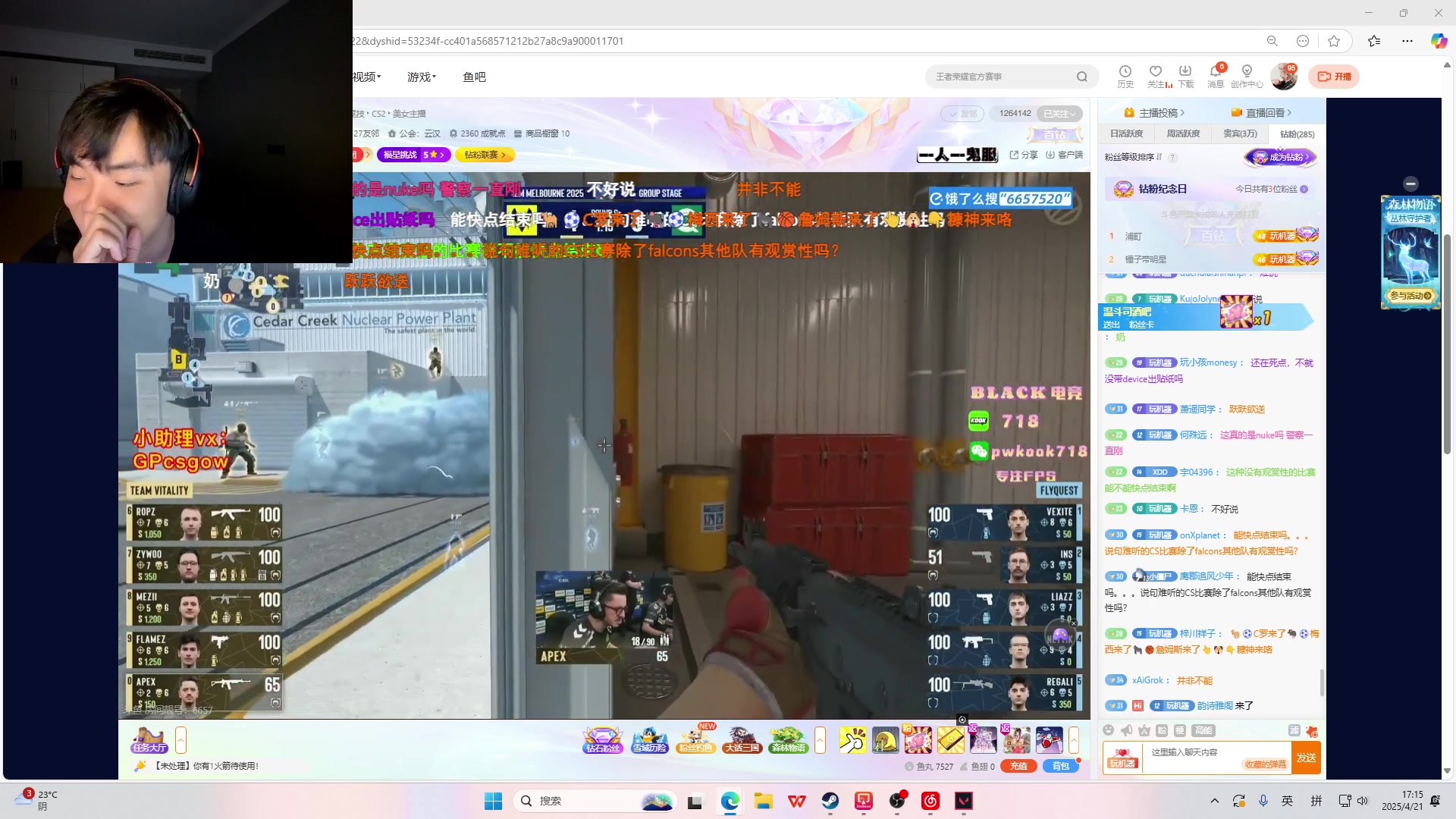The height and width of the screenshot is (819, 1456).
Task: Click the browser page vertical scrollbar
Action: [1447, 344]
